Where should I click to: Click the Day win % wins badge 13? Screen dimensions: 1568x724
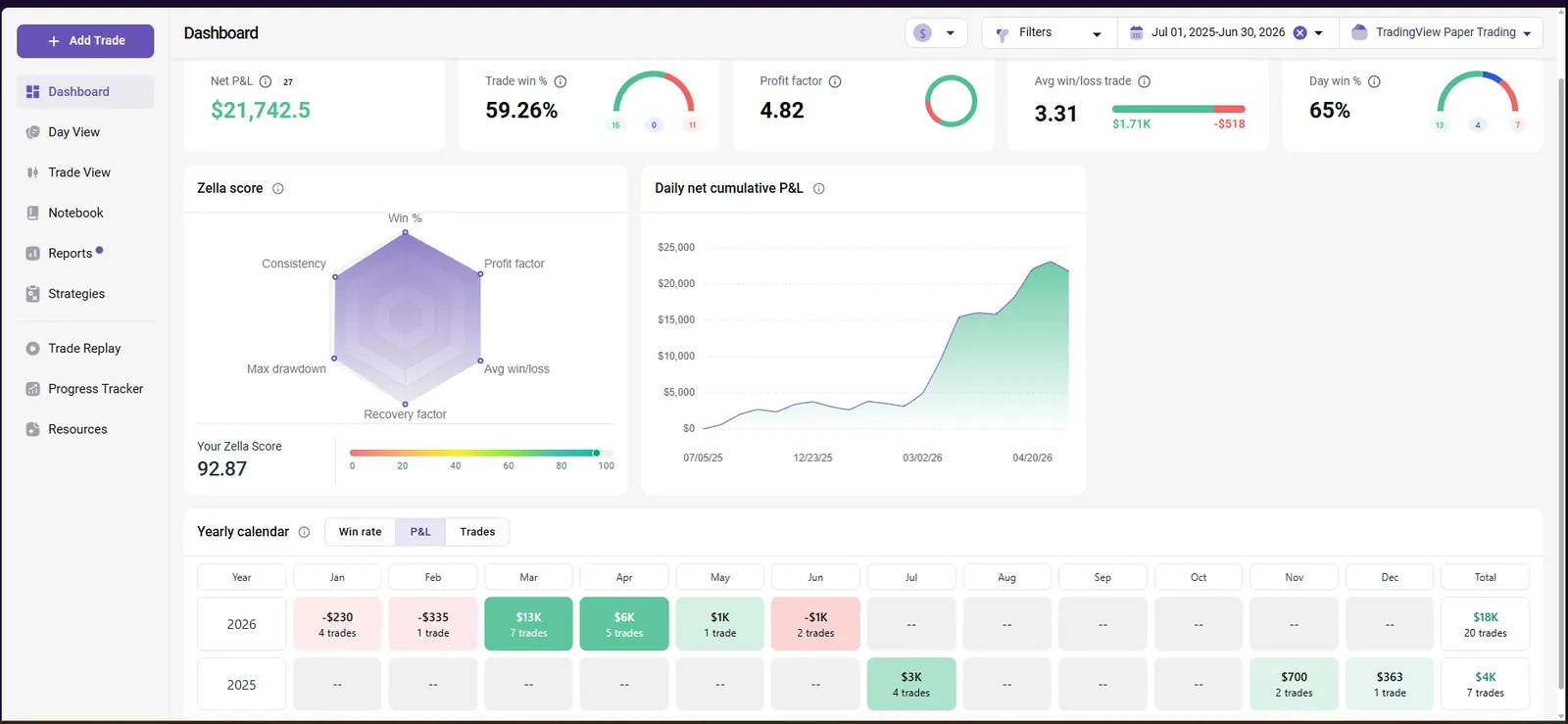[x=1440, y=125]
